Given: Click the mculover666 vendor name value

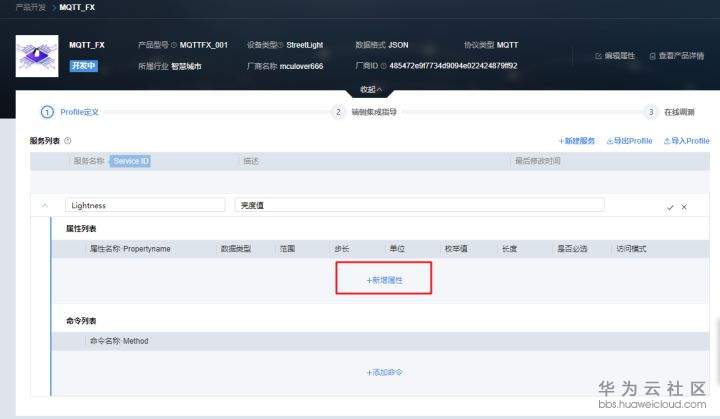Looking at the screenshot, I should coord(301,66).
